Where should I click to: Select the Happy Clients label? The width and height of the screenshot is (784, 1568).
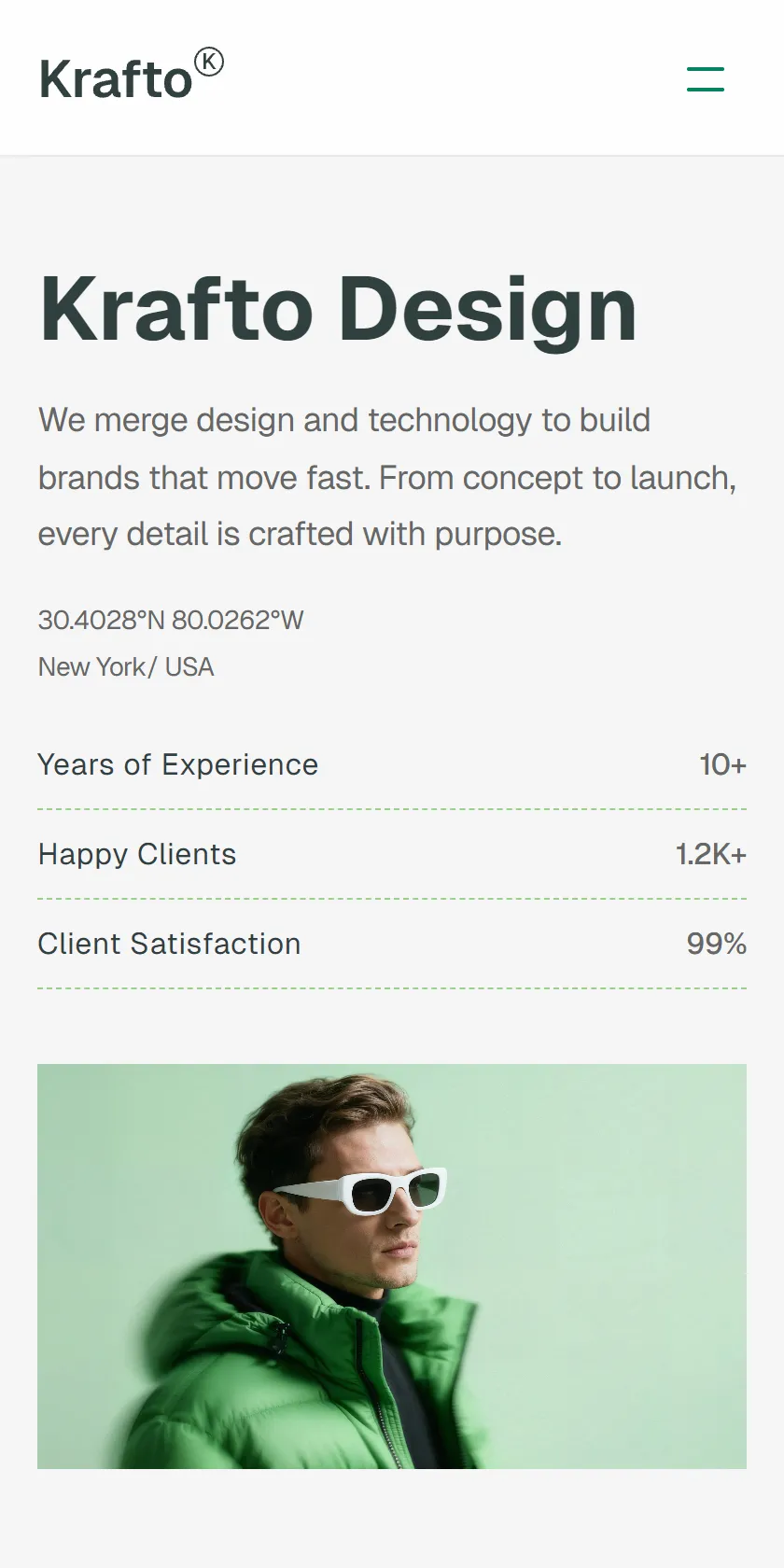click(137, 854)
